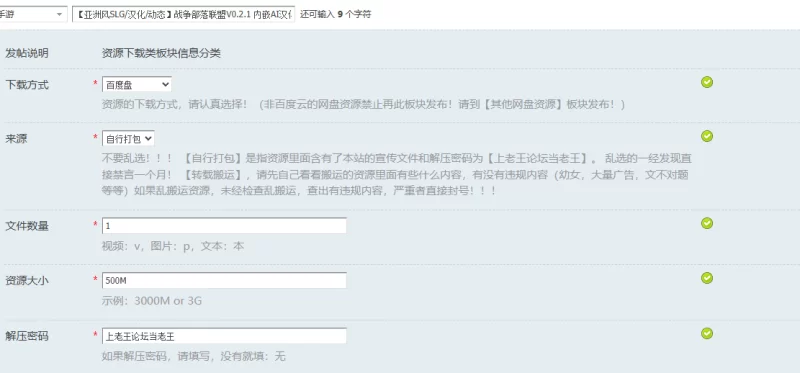This screenshot has width=800, height=373.
Task: Open the 手游 category dropdown
Action: tap(33, 14)
